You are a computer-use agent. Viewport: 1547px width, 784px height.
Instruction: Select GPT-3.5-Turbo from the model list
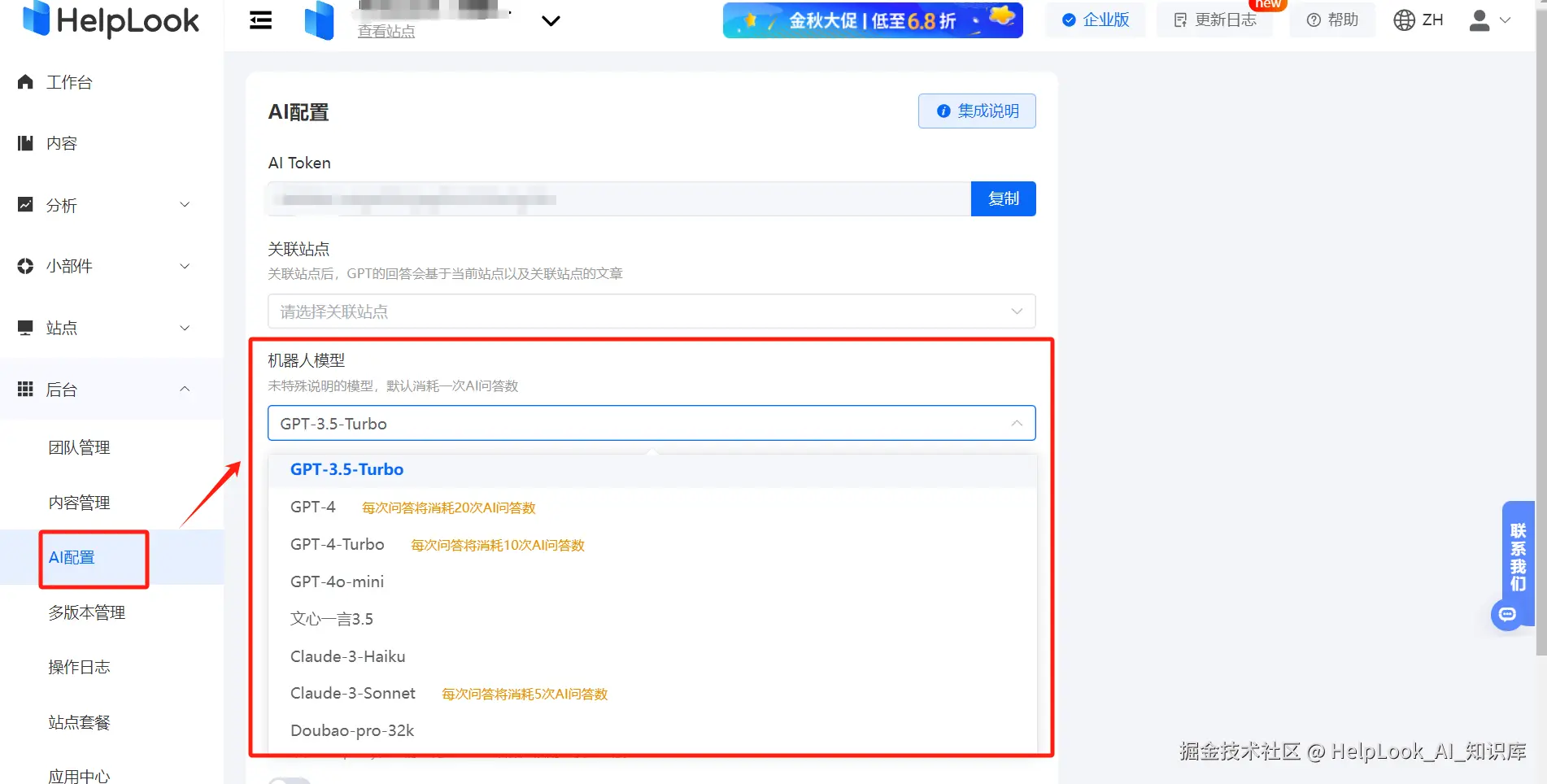pos(652,469)
